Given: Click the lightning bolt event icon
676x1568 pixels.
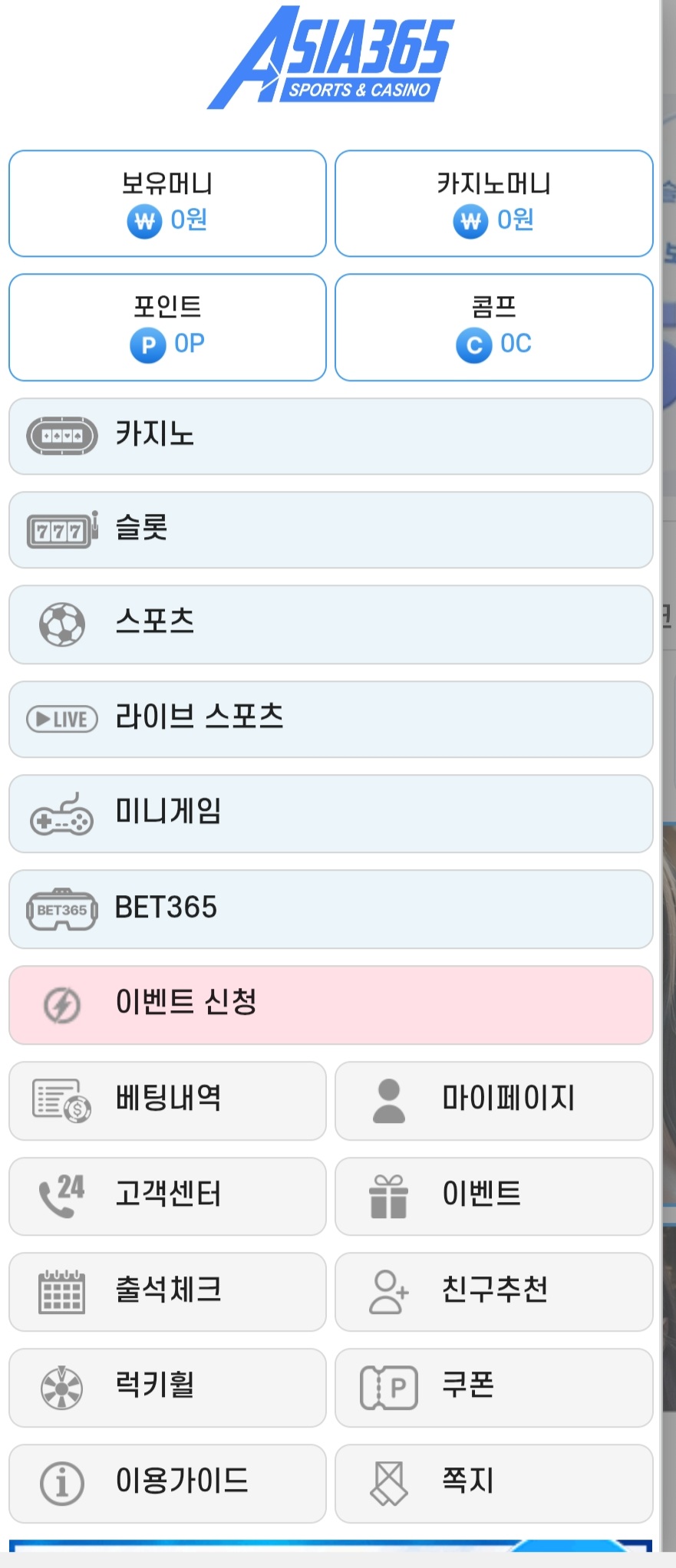Looking at the screenshot, I should (x=62, y=1005).
